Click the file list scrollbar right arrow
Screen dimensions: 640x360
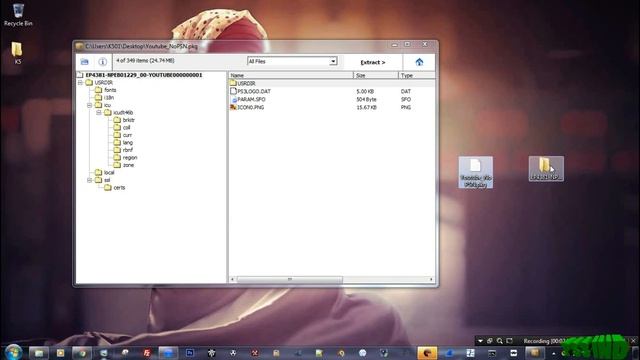pos(431,280)
